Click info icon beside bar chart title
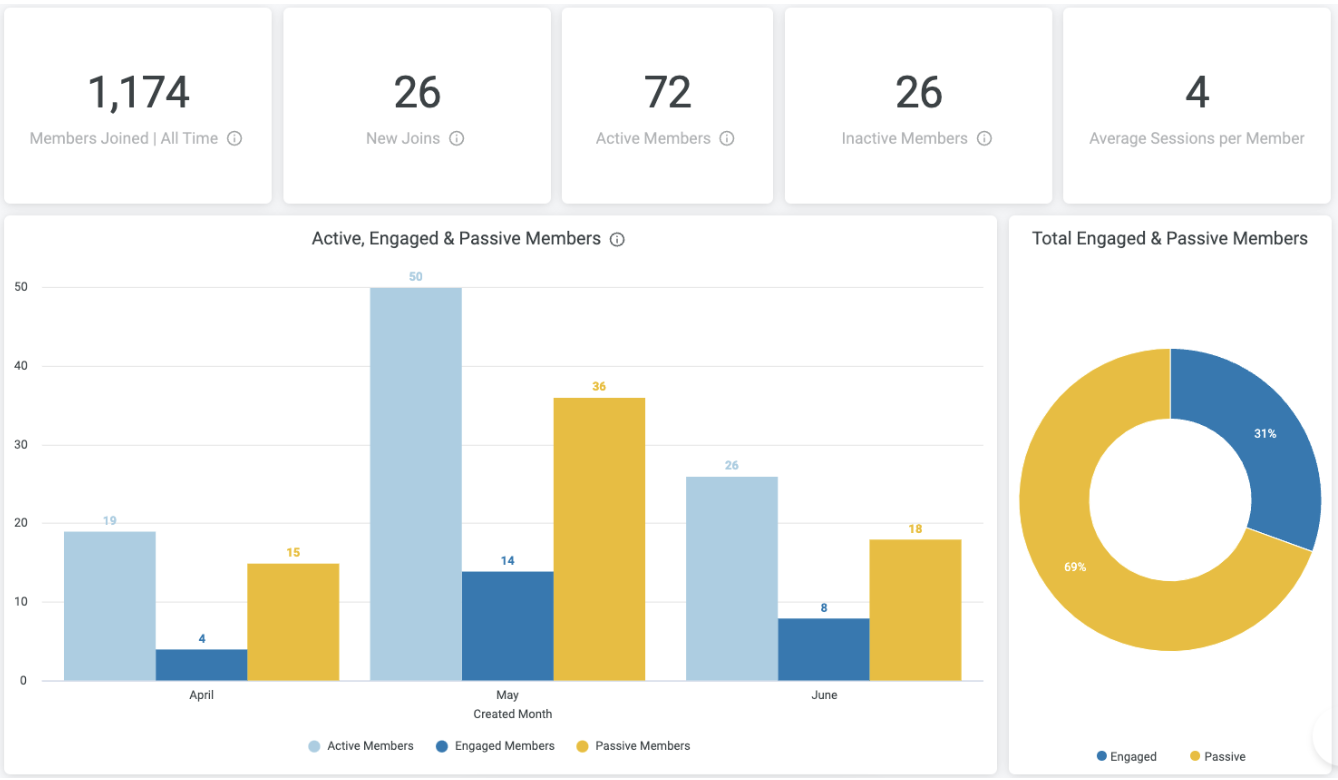Screen dimensions: 1338x780 pyautogui.click(x=617, y=240)
